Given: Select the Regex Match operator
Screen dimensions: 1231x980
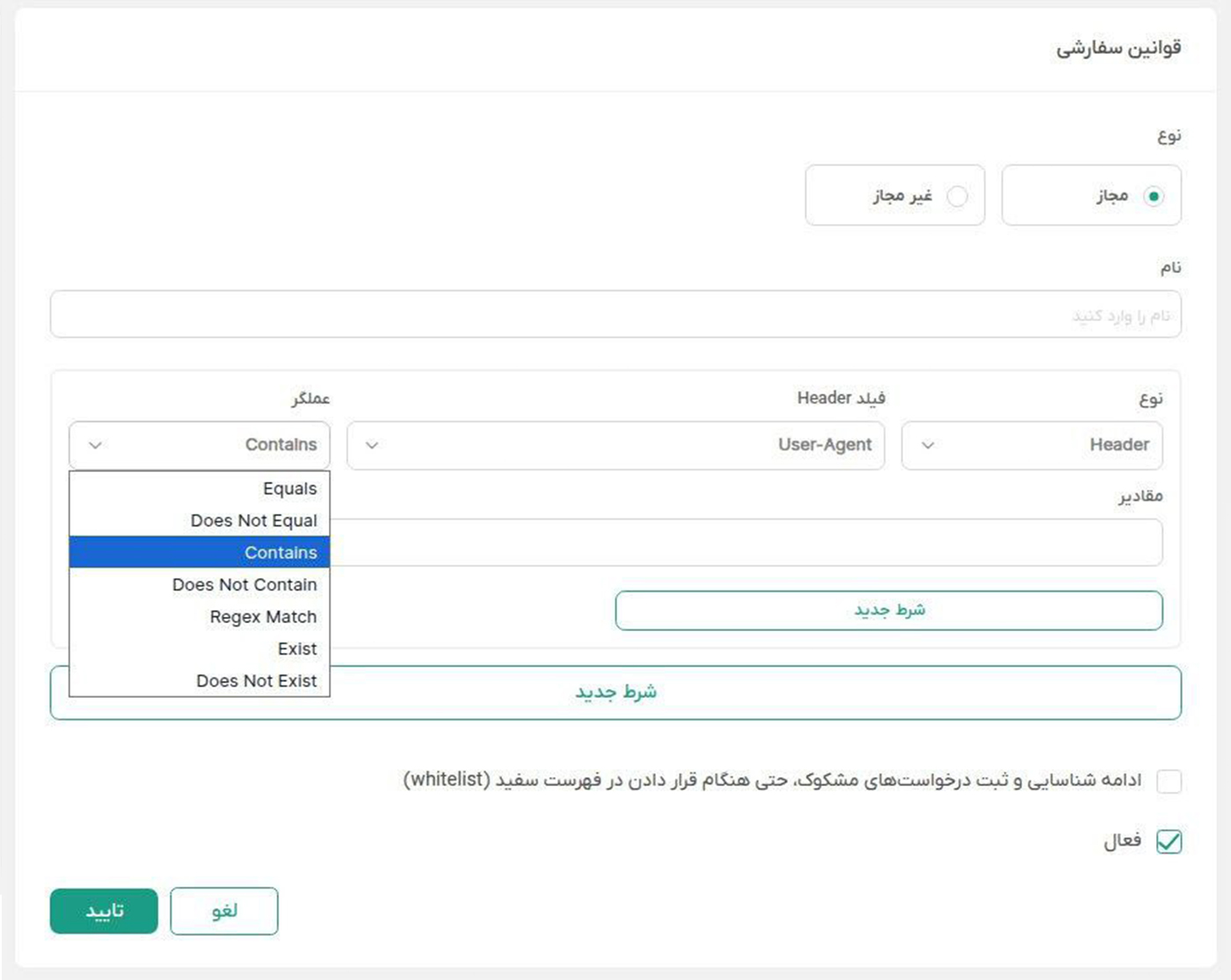Looking at the screenshot, I should [x=200, y=617].
